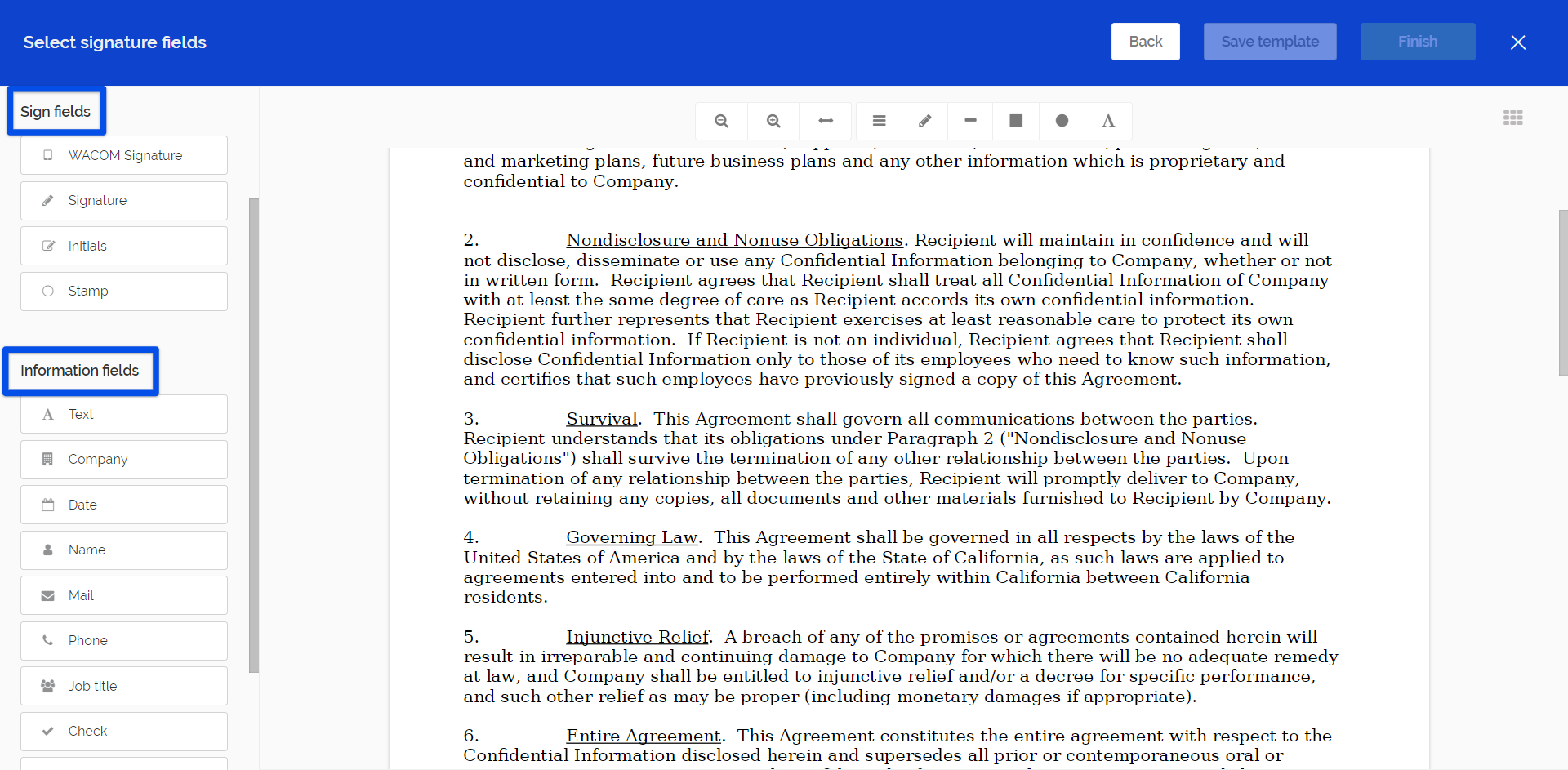Open the page thumbnails grid view
Screen dimensions: 1568x770
tap(1512, 118)
